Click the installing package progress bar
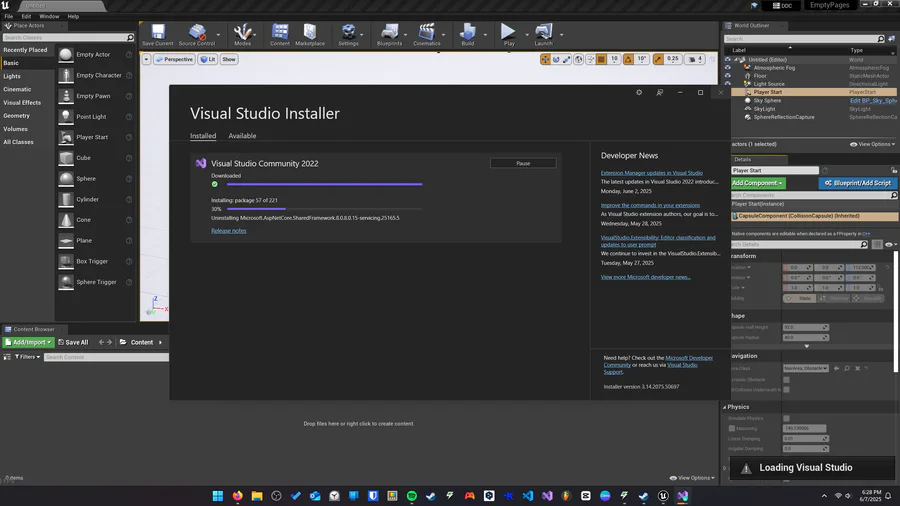 [324, 209]
